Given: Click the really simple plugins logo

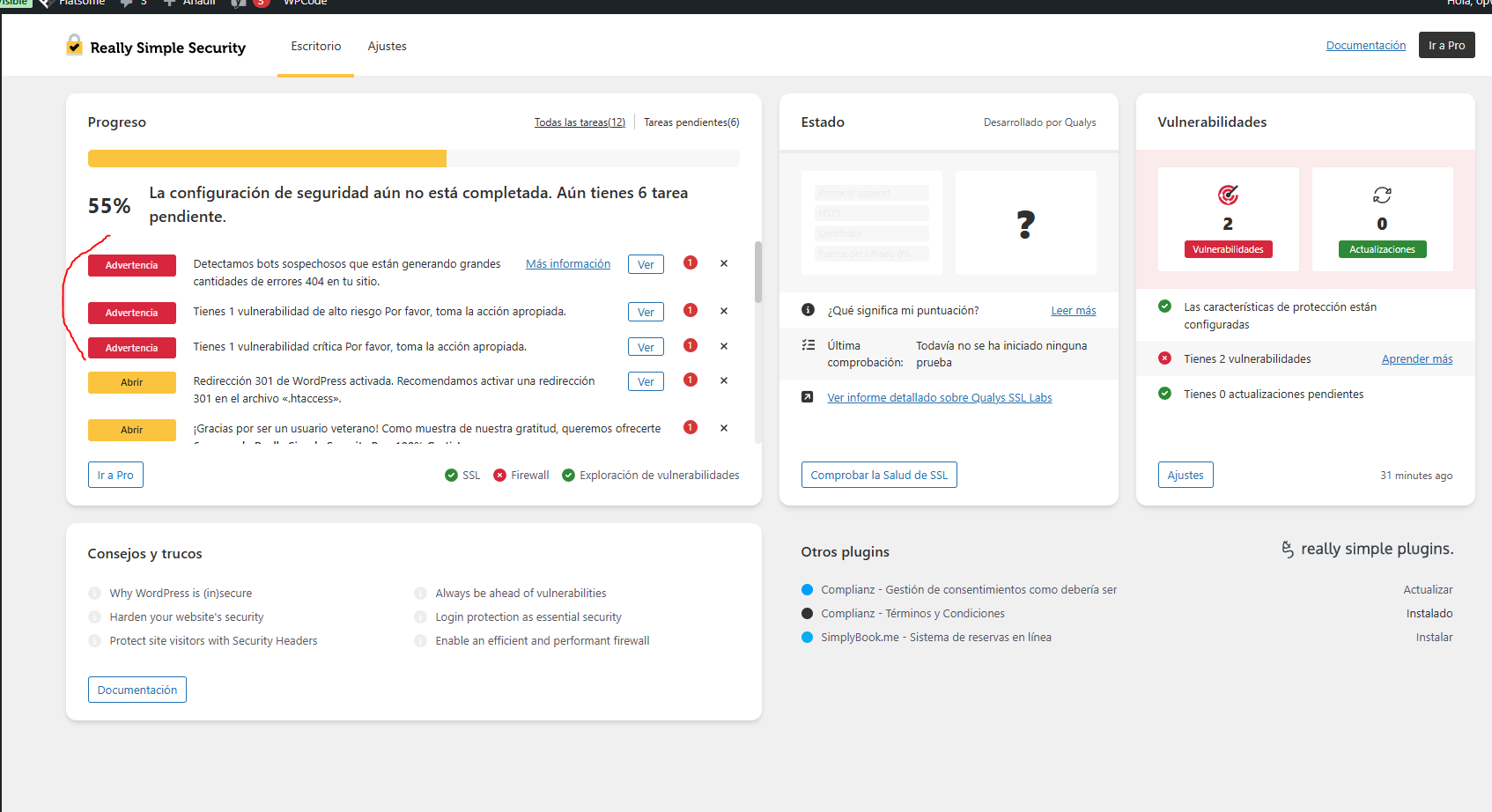Looking at the screenshot, I should tap(1367, 549).
